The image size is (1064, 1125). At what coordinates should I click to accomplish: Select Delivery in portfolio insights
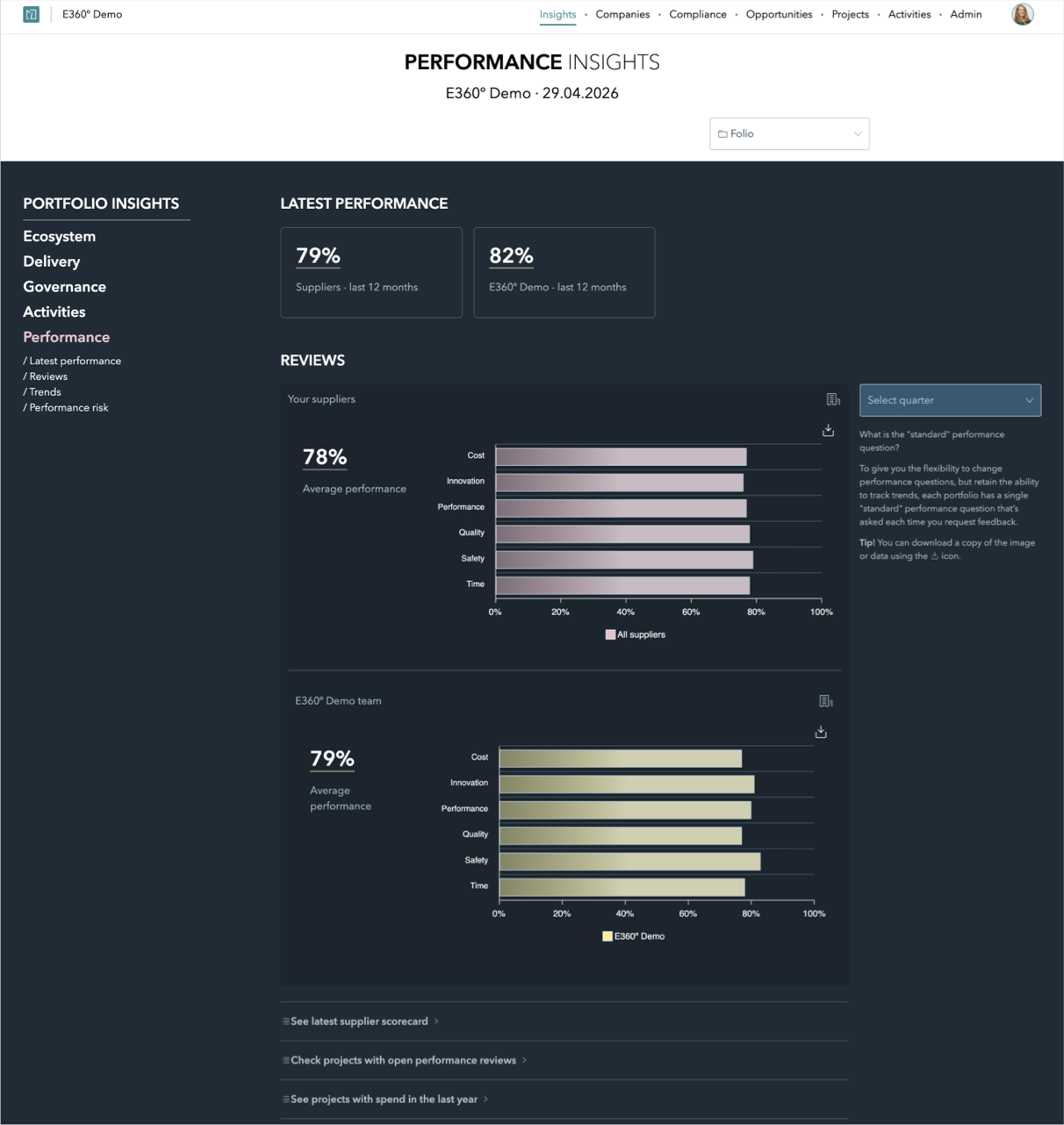[x=51, y=262]
